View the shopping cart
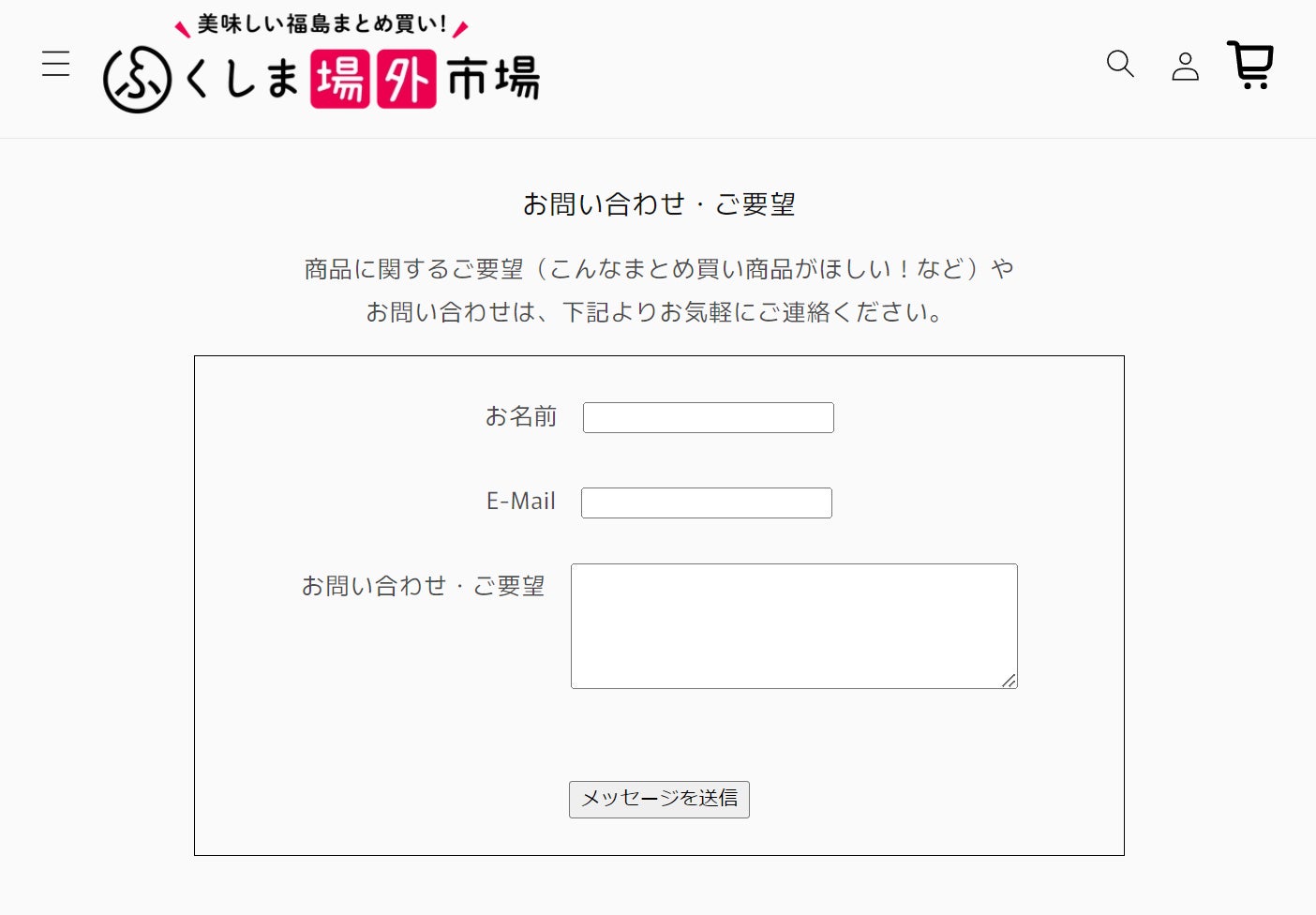The height and width of the screenshot is (915, 1316). (1250, 65)
